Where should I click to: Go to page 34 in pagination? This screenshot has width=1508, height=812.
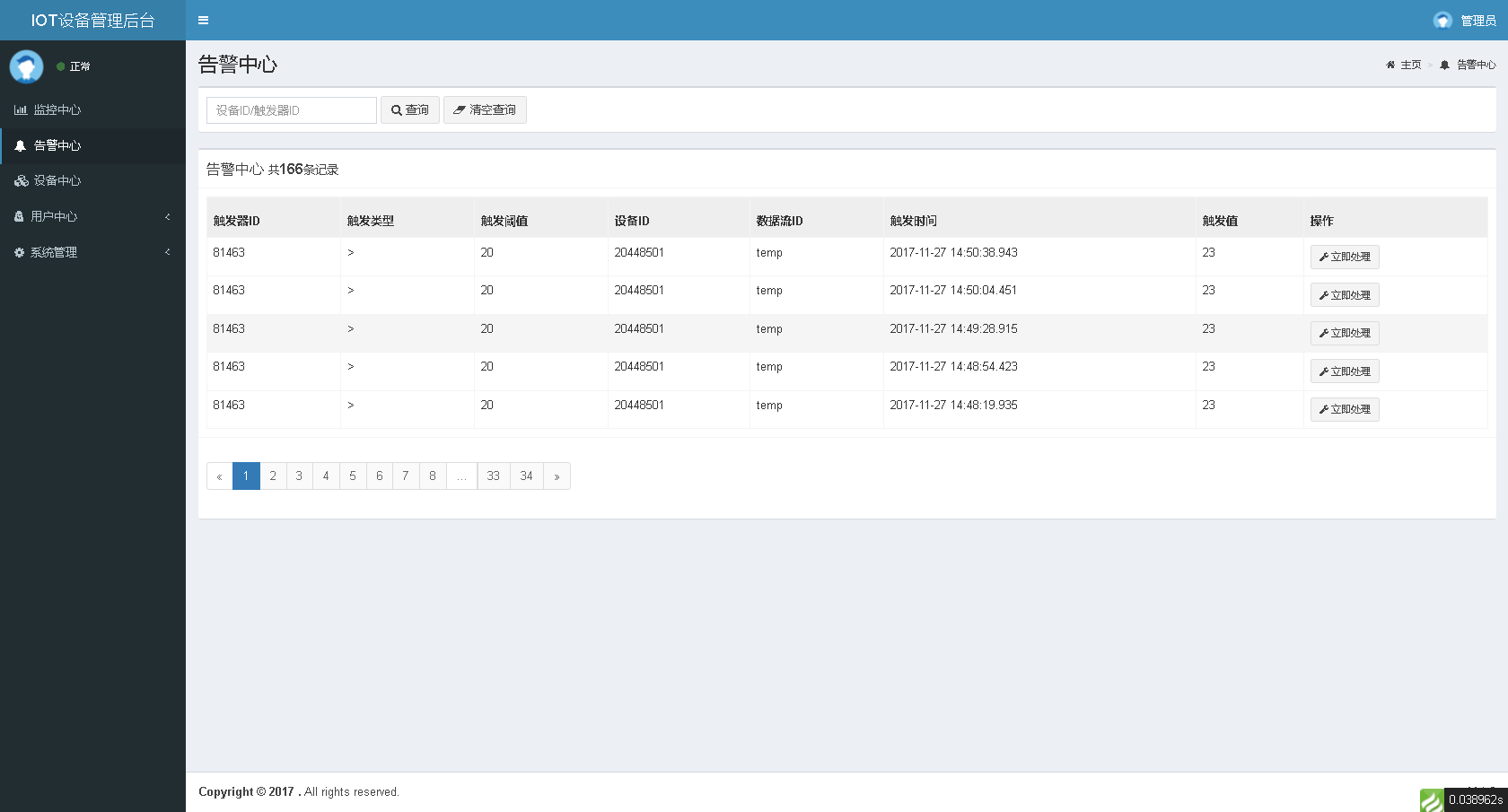pos(527,476)
